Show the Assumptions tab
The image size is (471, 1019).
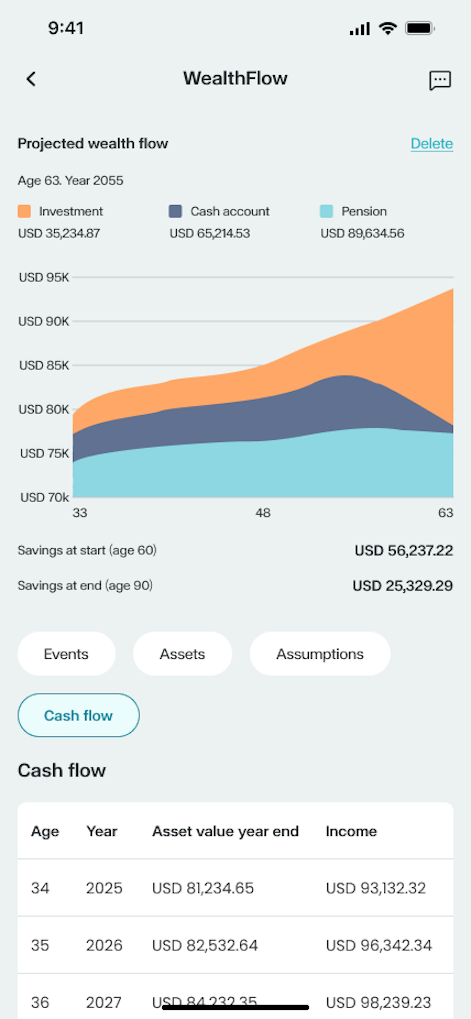coord(320,654)
